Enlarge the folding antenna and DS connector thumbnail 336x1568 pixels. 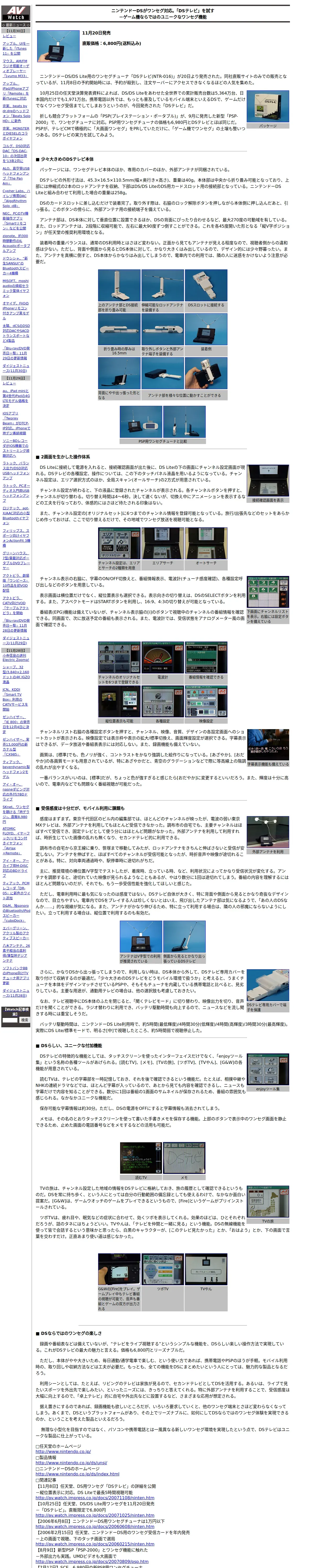[x=120, y=285]
